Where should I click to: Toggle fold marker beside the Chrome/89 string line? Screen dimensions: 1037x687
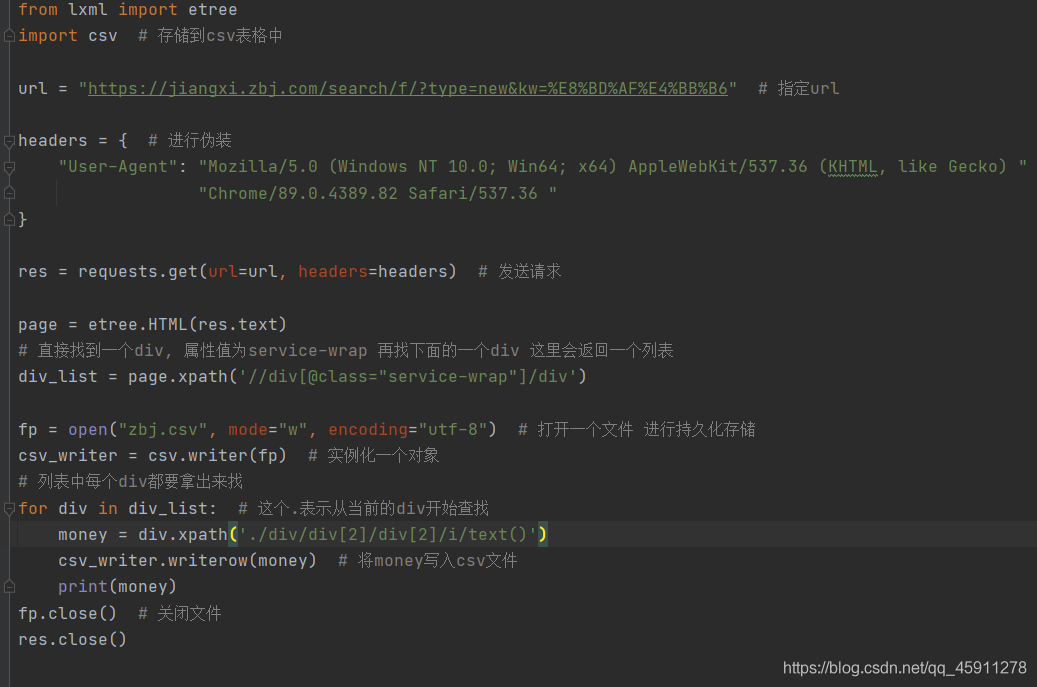point(9,193)
